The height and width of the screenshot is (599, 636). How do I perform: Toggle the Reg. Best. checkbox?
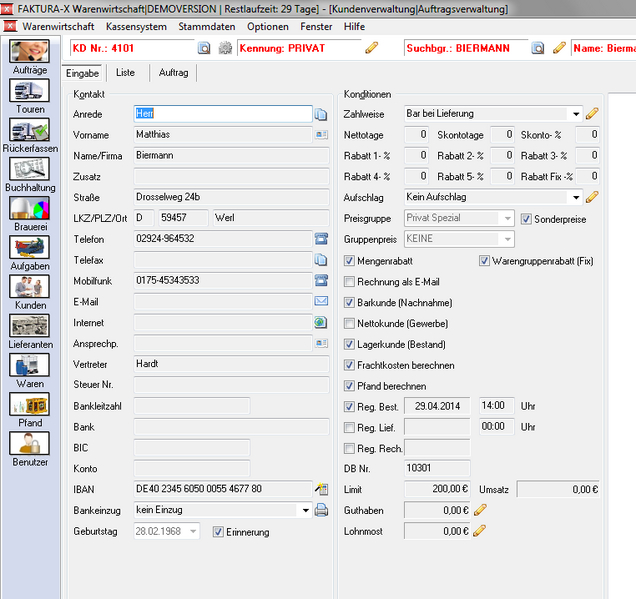(x=349, y=406)
